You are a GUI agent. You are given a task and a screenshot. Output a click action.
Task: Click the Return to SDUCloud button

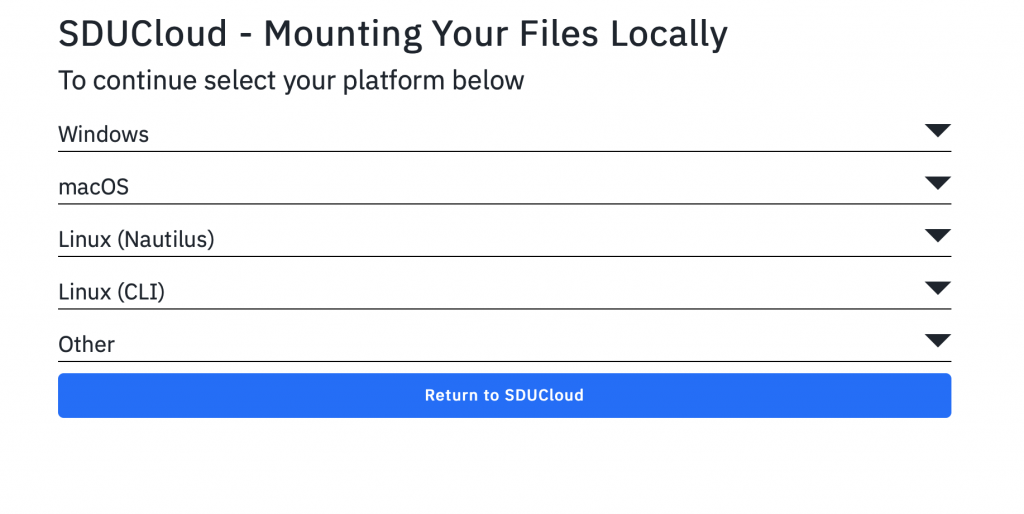pyautogui.click(x=504, y=395)
